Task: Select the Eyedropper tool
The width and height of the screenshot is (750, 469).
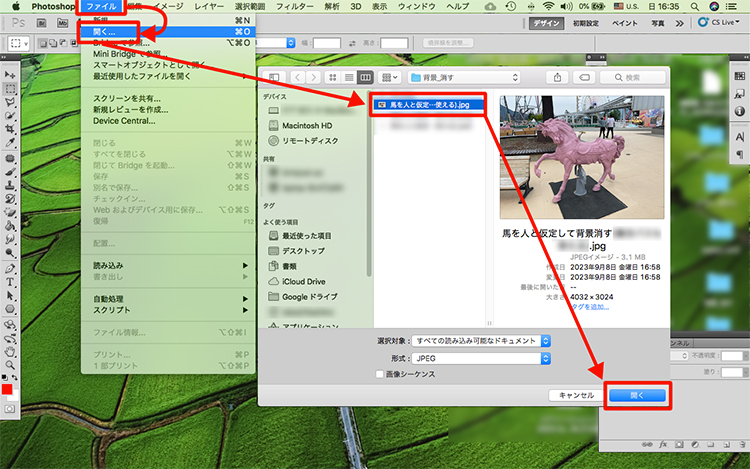Action: tap(10, 142)
